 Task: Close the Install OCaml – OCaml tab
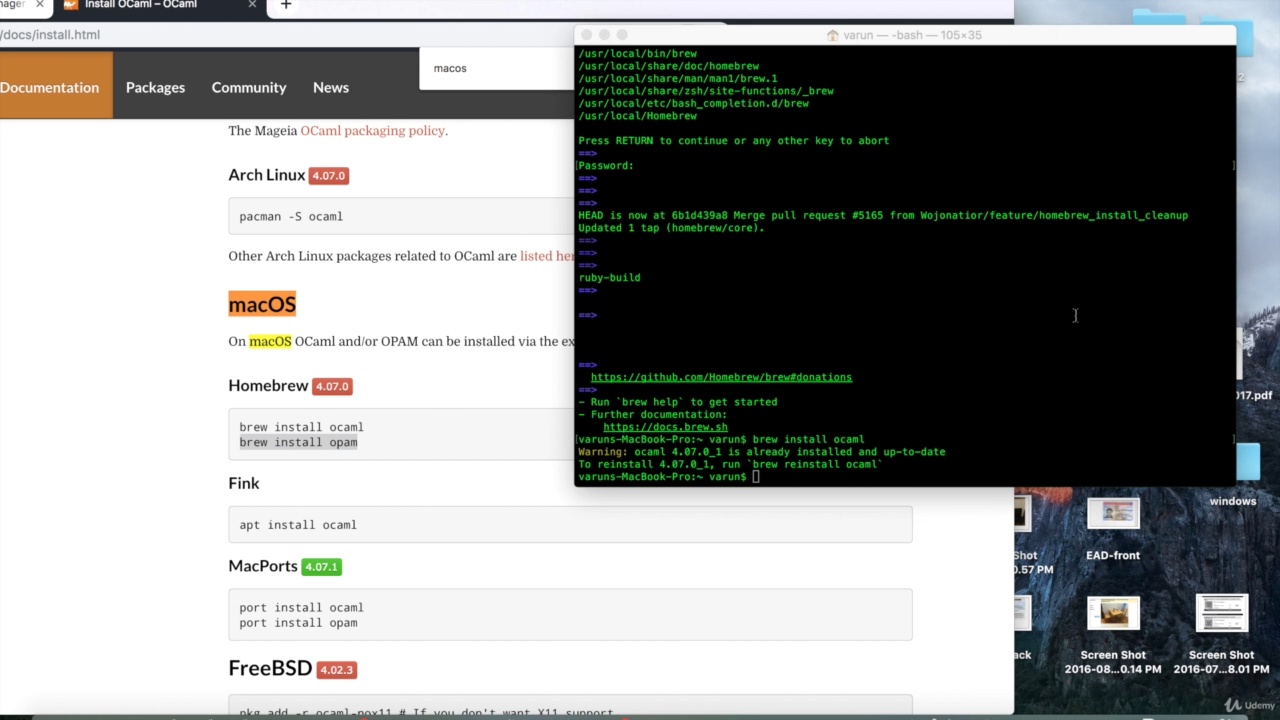[x=252, y=5]
